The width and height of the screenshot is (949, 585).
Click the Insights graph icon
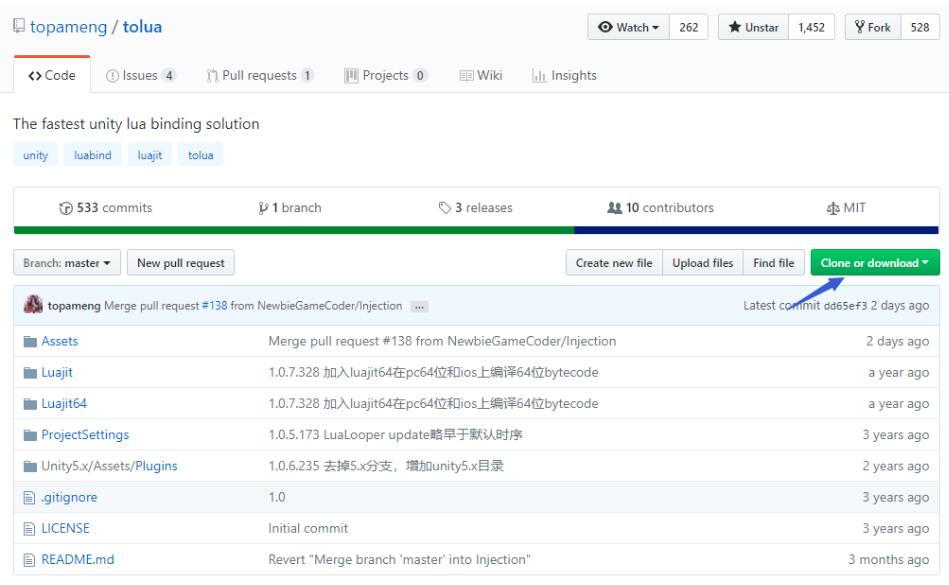pyautogui.click(x=539, y=76)
